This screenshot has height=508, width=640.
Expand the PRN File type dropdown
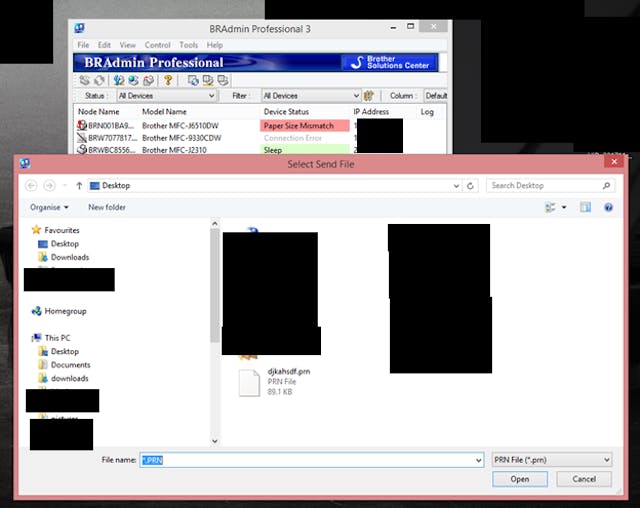click(x=551, y=459)
